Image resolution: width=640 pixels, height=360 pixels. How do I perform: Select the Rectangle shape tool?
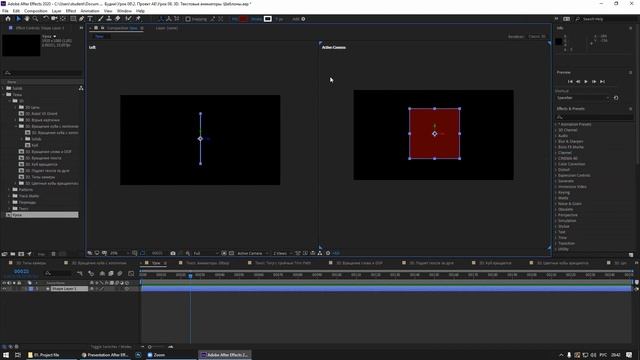click(x=73, y=19)
